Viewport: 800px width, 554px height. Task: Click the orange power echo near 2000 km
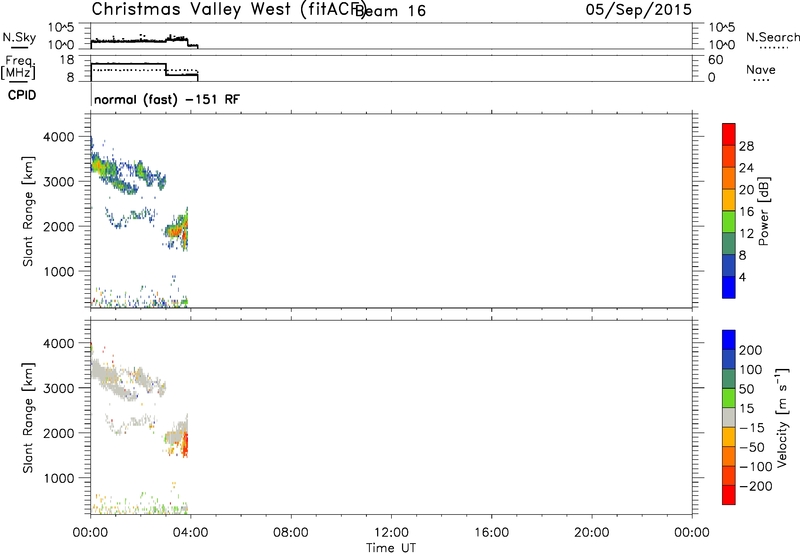point(177,231)
